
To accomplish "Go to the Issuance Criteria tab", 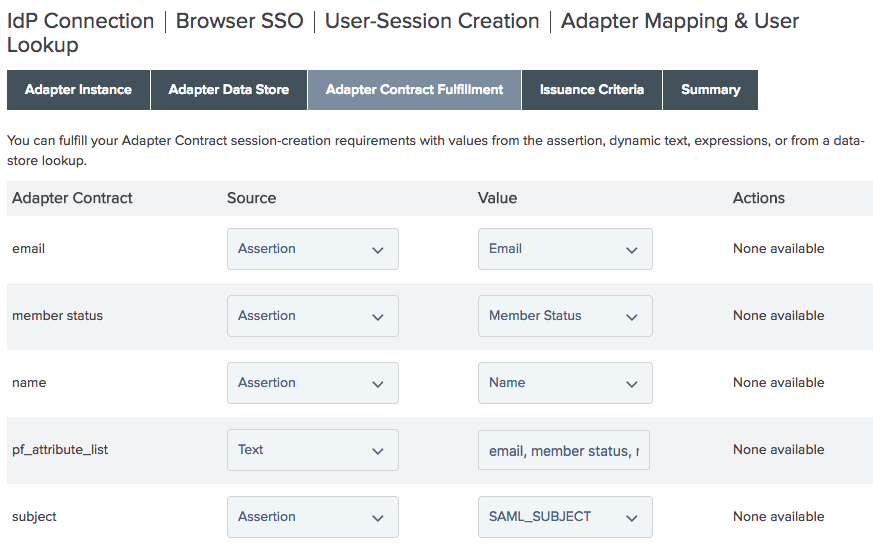I will click(x=592, y=90).
